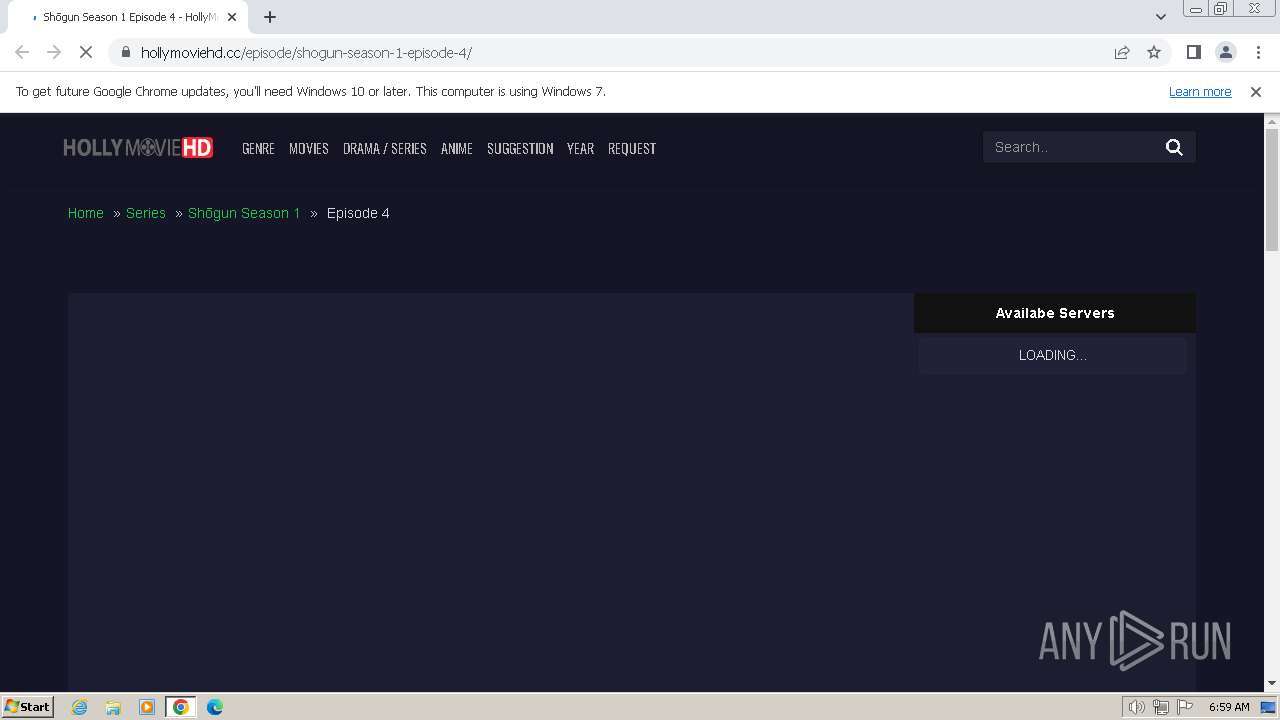Image resolution: width=1280 pixels, height=720 pixels.
Task: Click the video player area
Action: [x=491, y=492]
